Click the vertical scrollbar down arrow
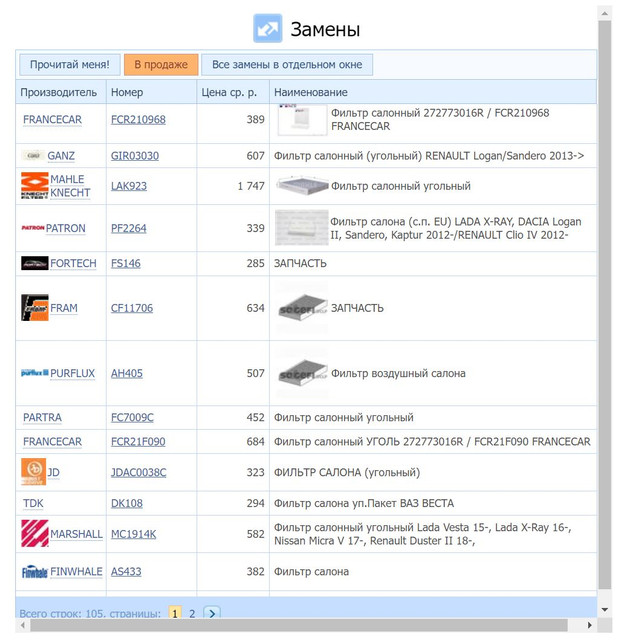The height and width of the screenshot is (640, 621). point(605,610)
